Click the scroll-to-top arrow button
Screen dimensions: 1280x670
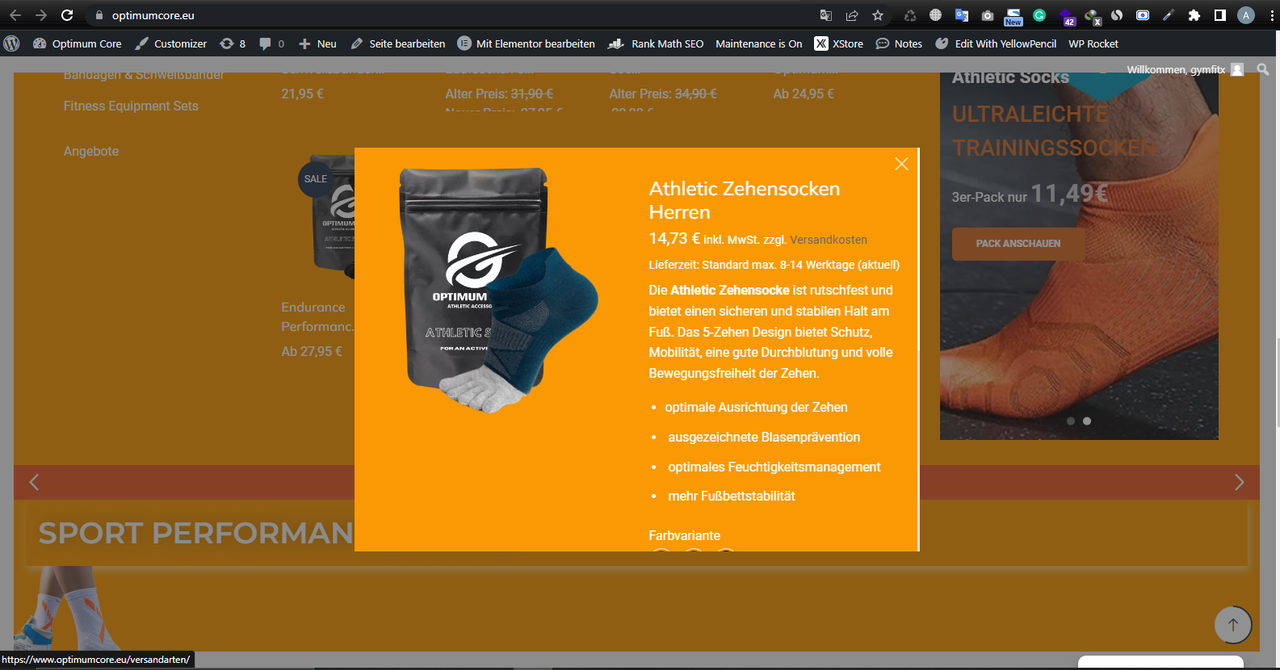pos(1233,624)
